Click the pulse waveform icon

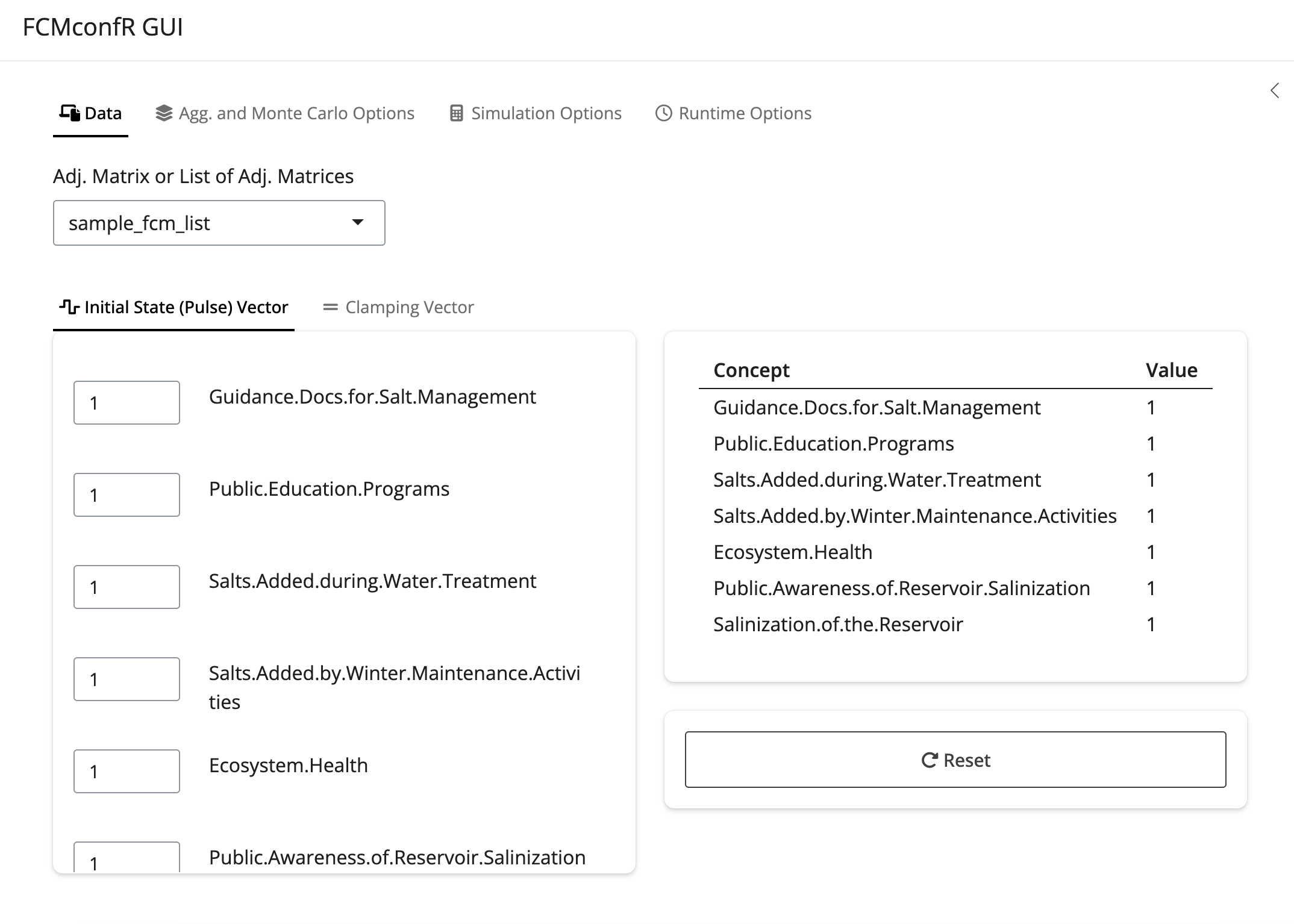click(x=69, y=307)
